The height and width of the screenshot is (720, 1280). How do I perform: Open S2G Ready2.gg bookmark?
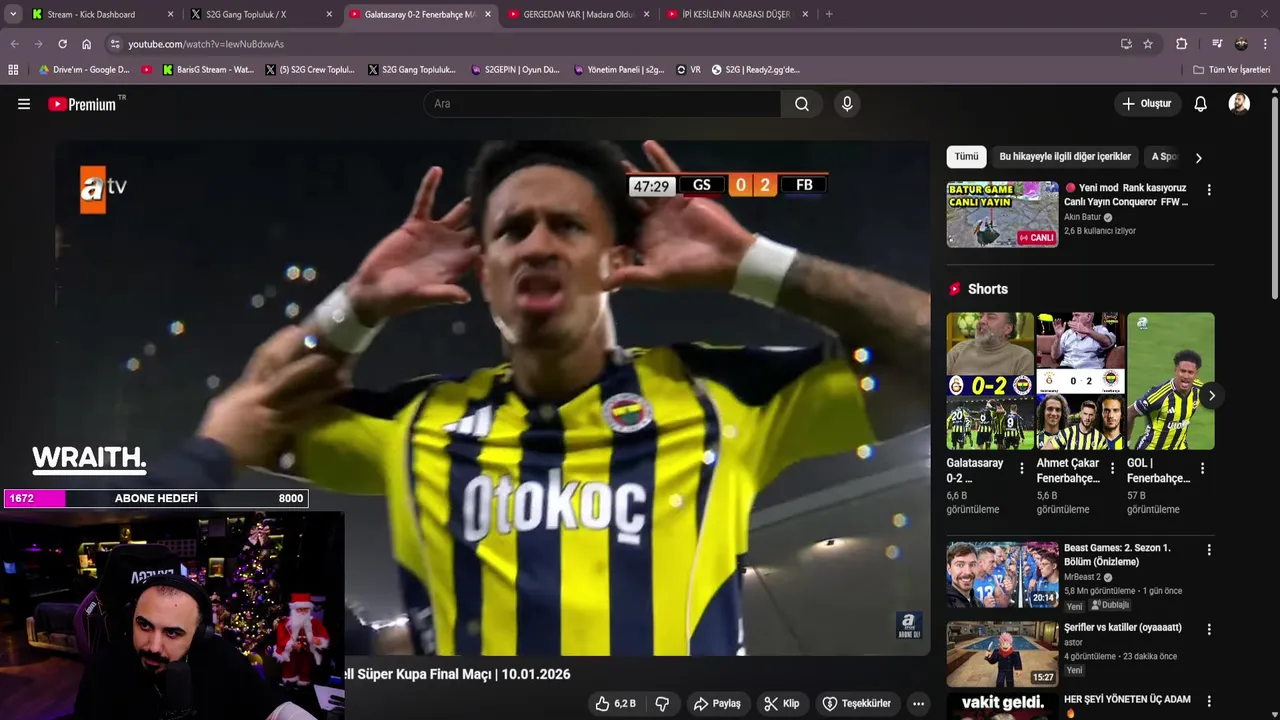(x=755, y=70)
